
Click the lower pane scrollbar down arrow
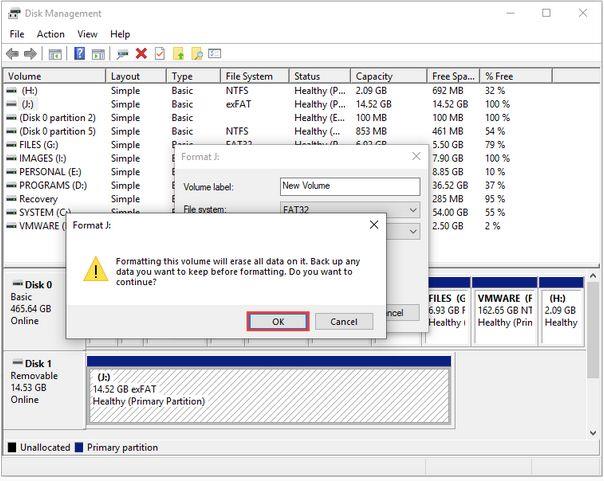point(593,432)
